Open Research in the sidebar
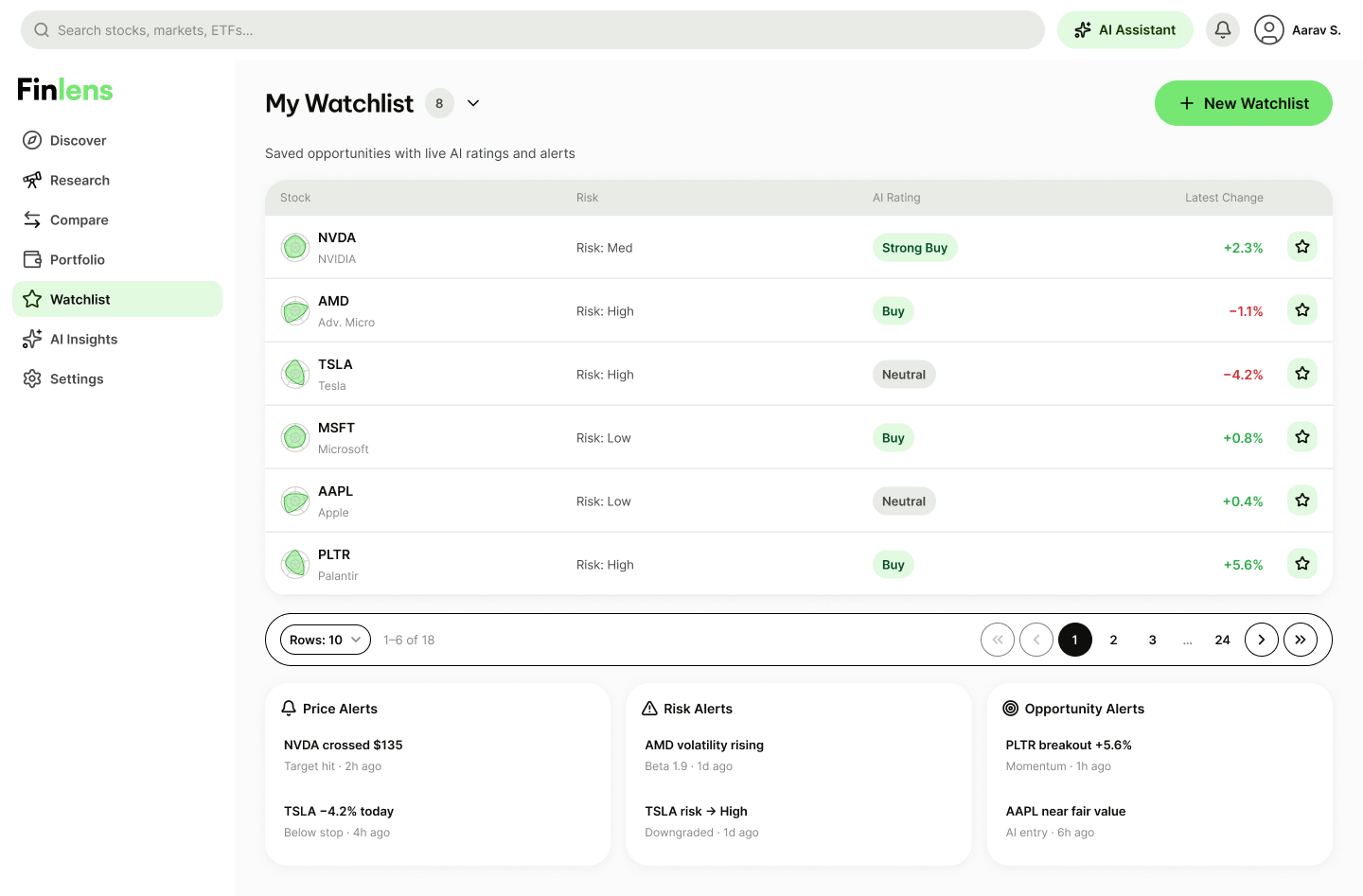Screen dimensions: 1363x896 [117, 180]
